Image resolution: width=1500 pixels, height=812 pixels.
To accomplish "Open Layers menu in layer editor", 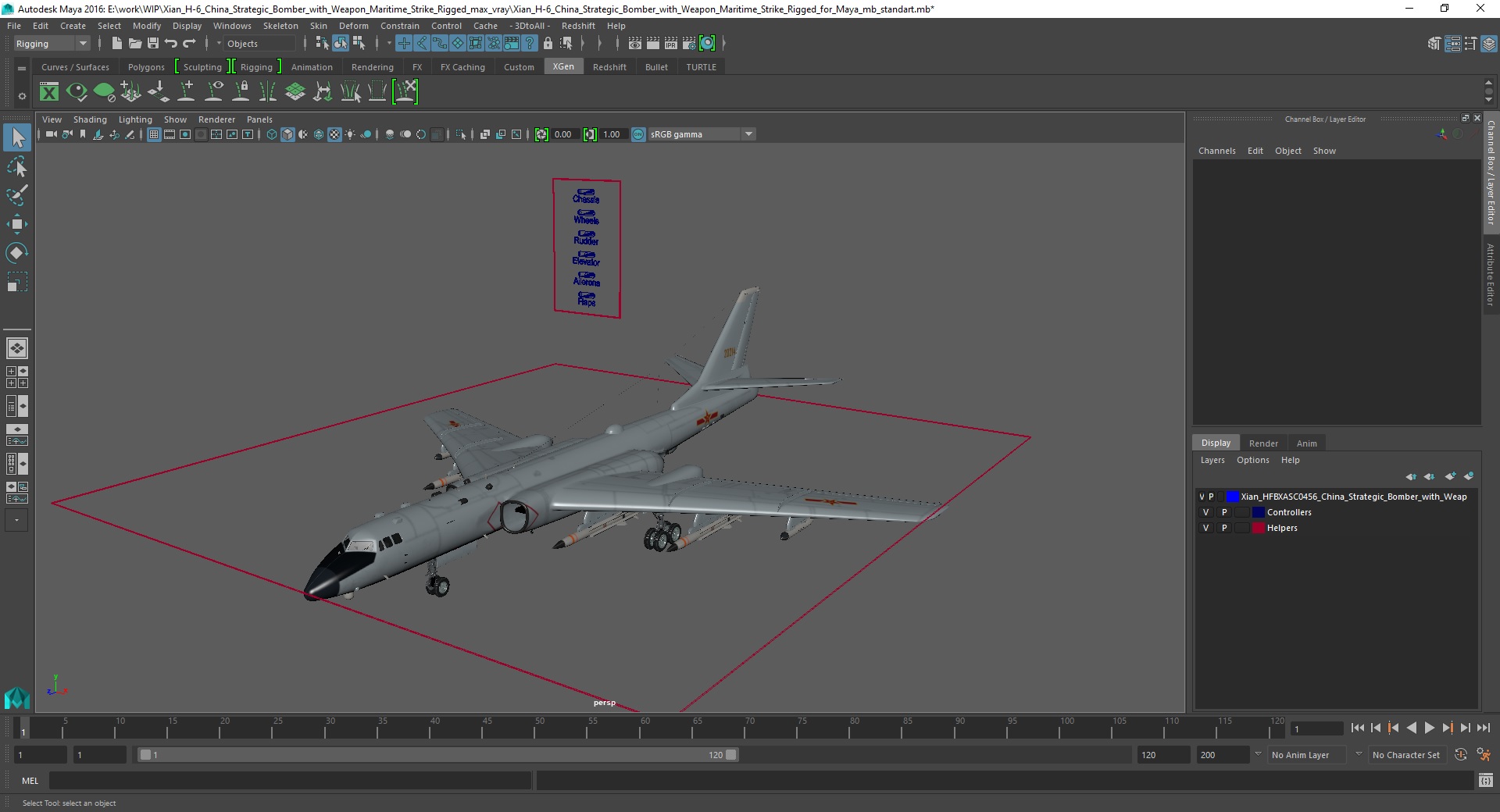I will tap(1212, 460).
